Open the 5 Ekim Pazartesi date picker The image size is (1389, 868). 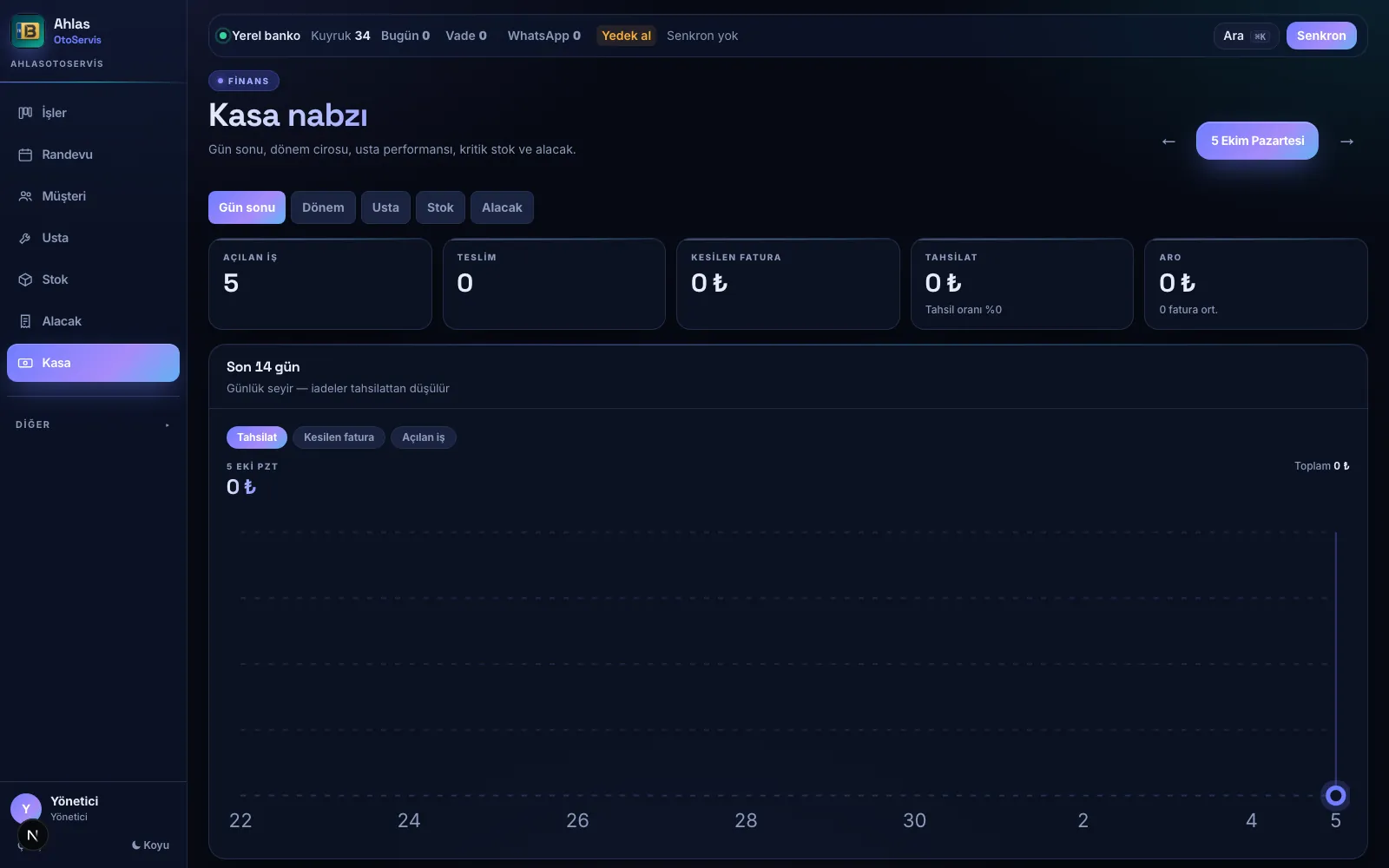click(x=1257, y=141)
